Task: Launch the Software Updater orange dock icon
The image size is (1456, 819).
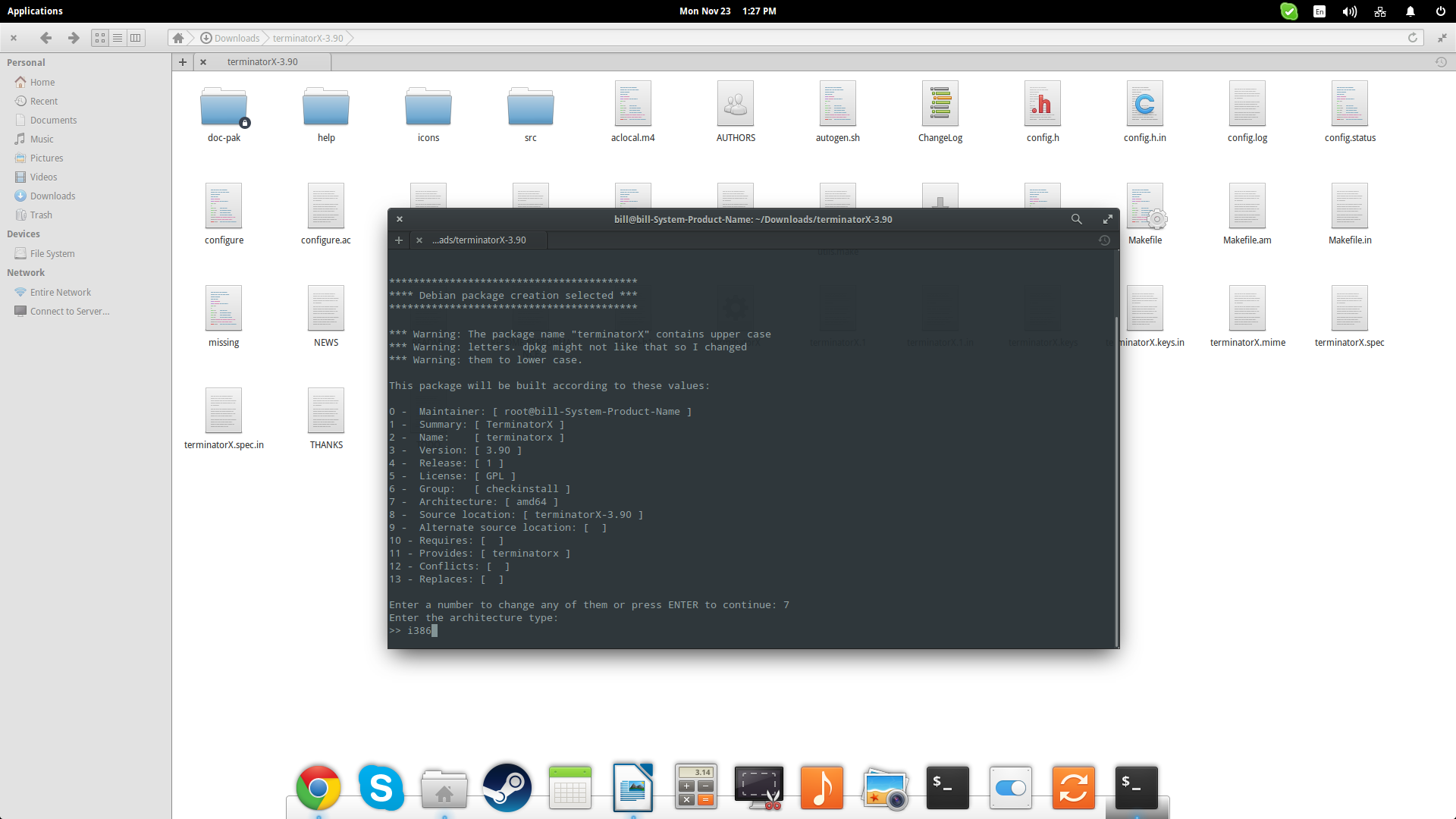Action: [x=1074, y=788]
